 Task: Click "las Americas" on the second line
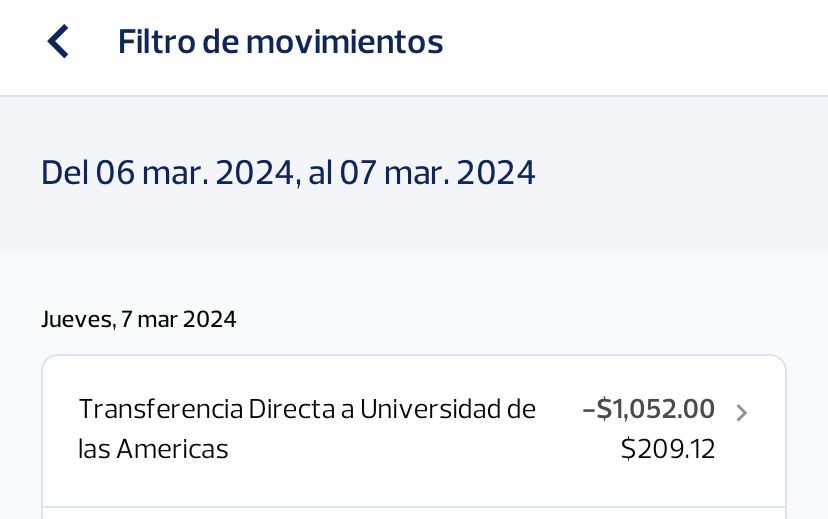[x=153, y=449]
